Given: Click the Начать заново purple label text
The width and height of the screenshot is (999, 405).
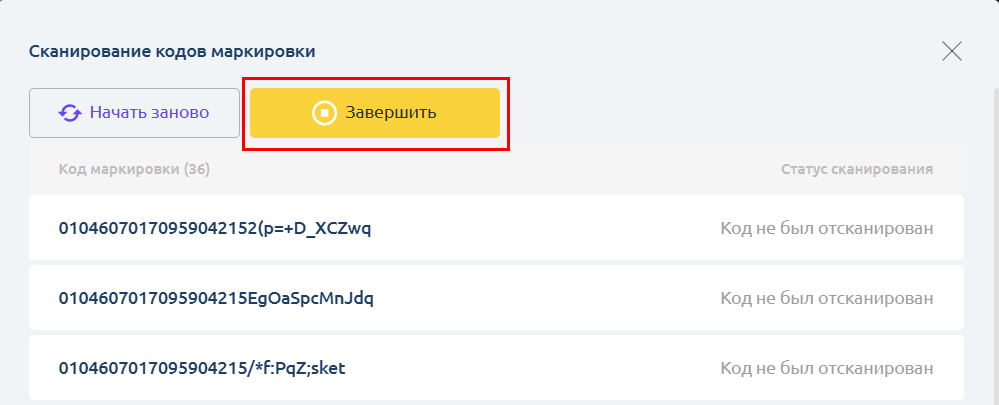Looking at the screenshot, I should (149, 113).
